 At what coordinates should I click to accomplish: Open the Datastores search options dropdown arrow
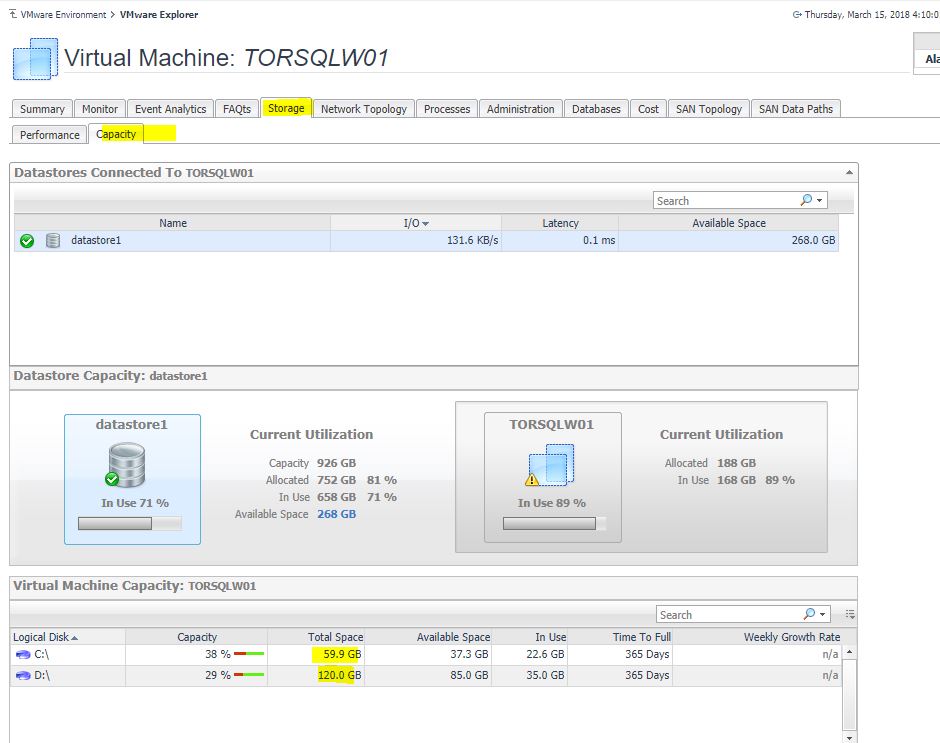(820, 200)
